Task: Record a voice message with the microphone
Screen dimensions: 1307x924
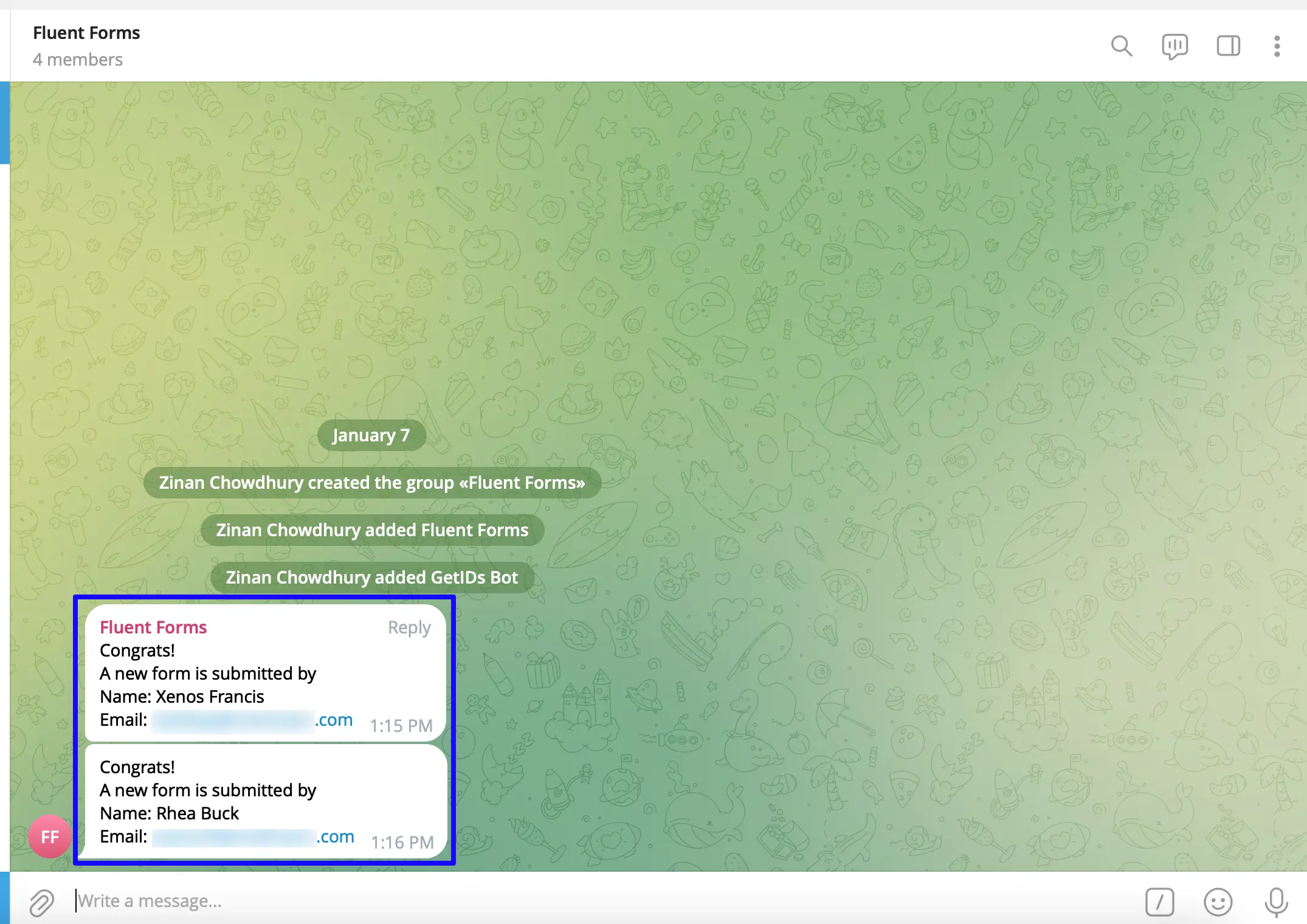Action: click(1274, 902)
